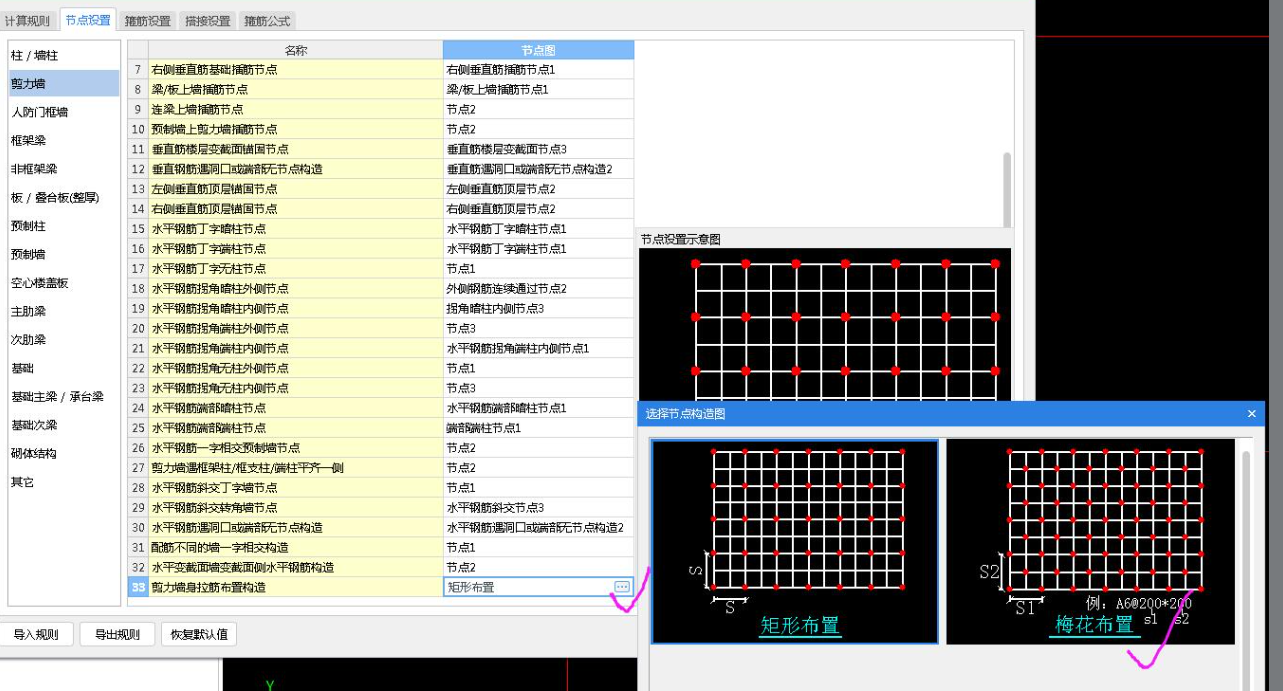Screen dimensions: 1283x691
Task: Select 空心楼盖板 in the component list
Action: click(x=64, y=283)
